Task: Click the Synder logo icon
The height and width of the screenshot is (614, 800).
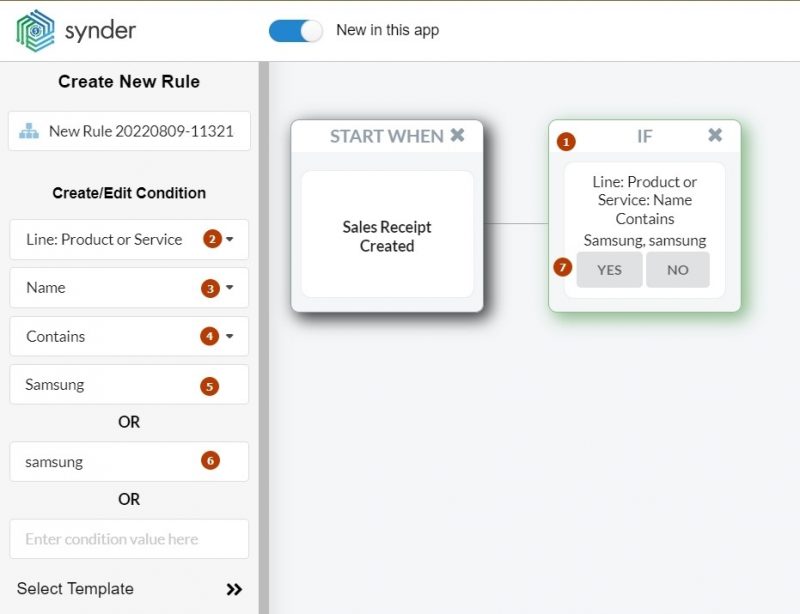Action: tap(34, 30)
